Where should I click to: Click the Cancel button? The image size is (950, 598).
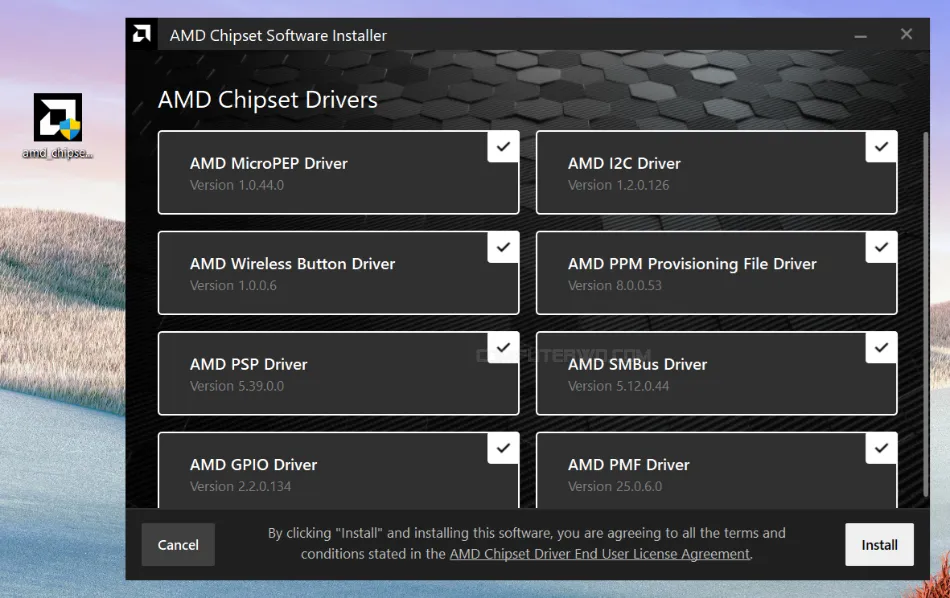coord(178,545)
